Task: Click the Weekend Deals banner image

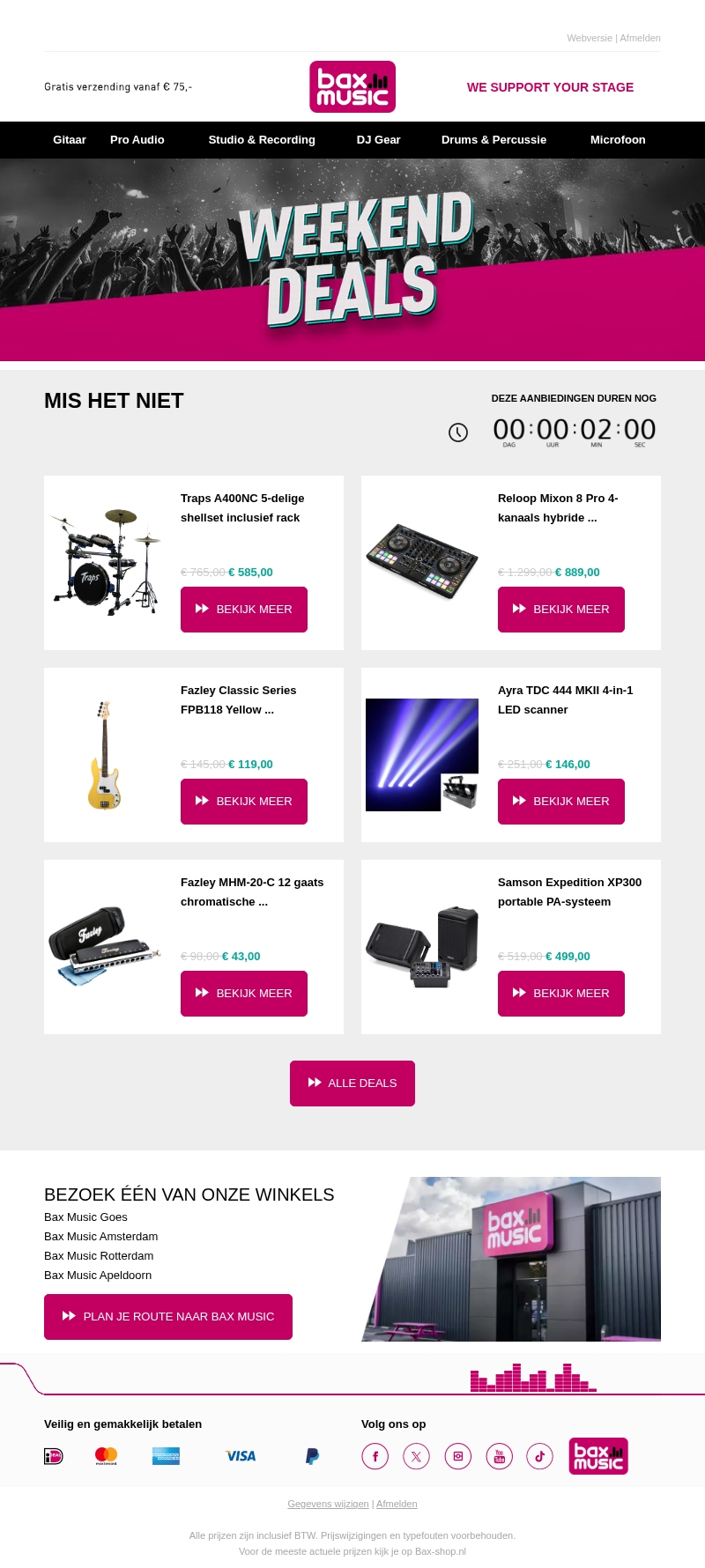Action: coord(352,260)
